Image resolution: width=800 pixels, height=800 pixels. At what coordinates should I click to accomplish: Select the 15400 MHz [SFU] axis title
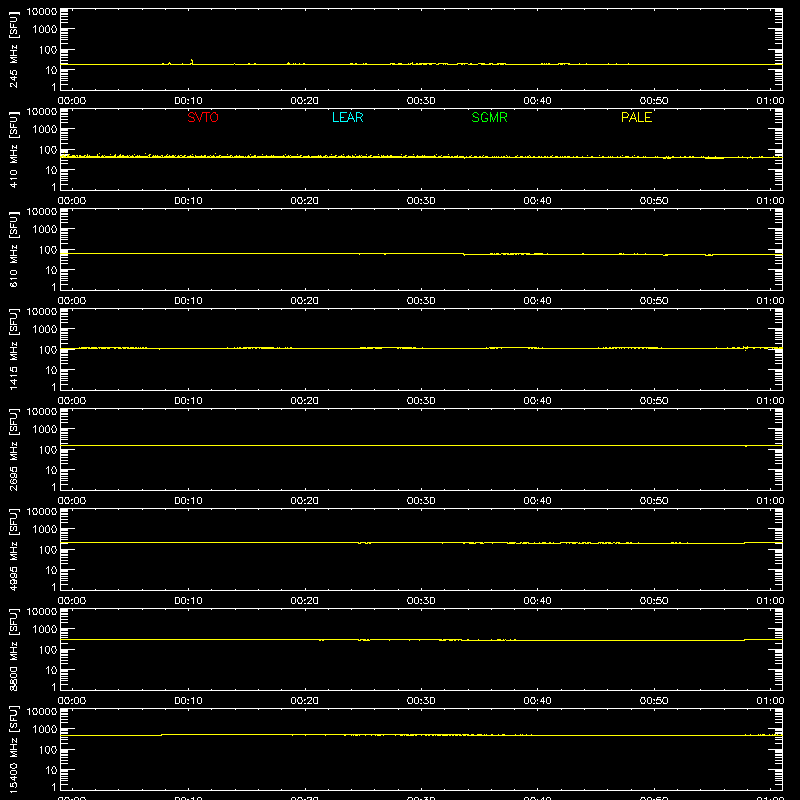13,750
